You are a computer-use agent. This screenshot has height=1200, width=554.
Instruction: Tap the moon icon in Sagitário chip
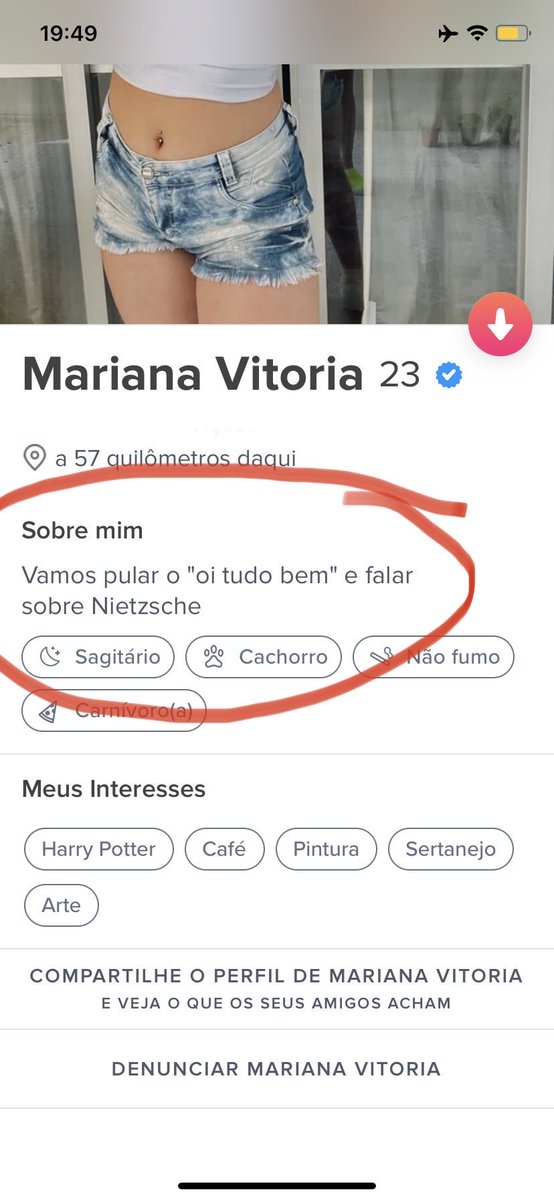coord(51,657)
